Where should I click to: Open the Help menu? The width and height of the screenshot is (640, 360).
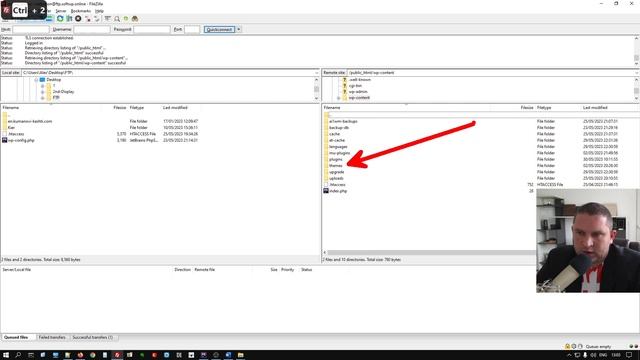[x=99, y=11]
